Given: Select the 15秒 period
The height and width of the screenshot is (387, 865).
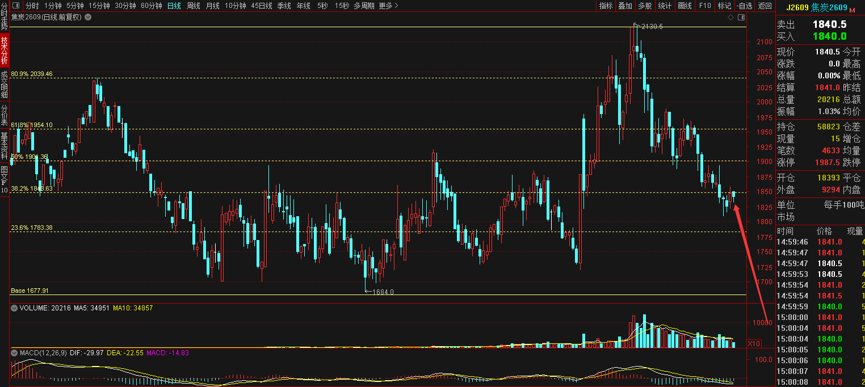Looking at the screenshot, I should (x=341, y=6).
